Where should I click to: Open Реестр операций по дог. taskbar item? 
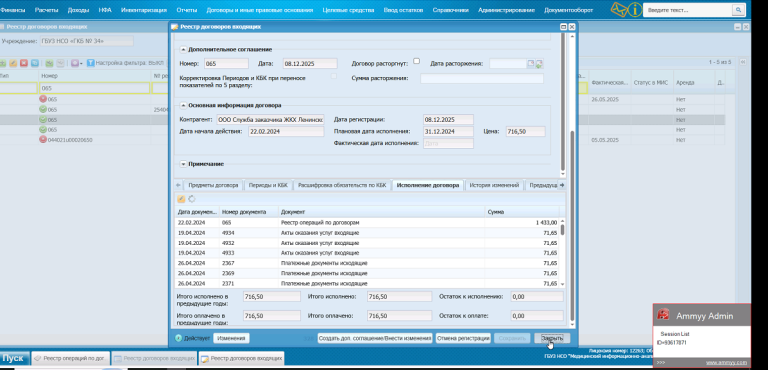[71, 359]
